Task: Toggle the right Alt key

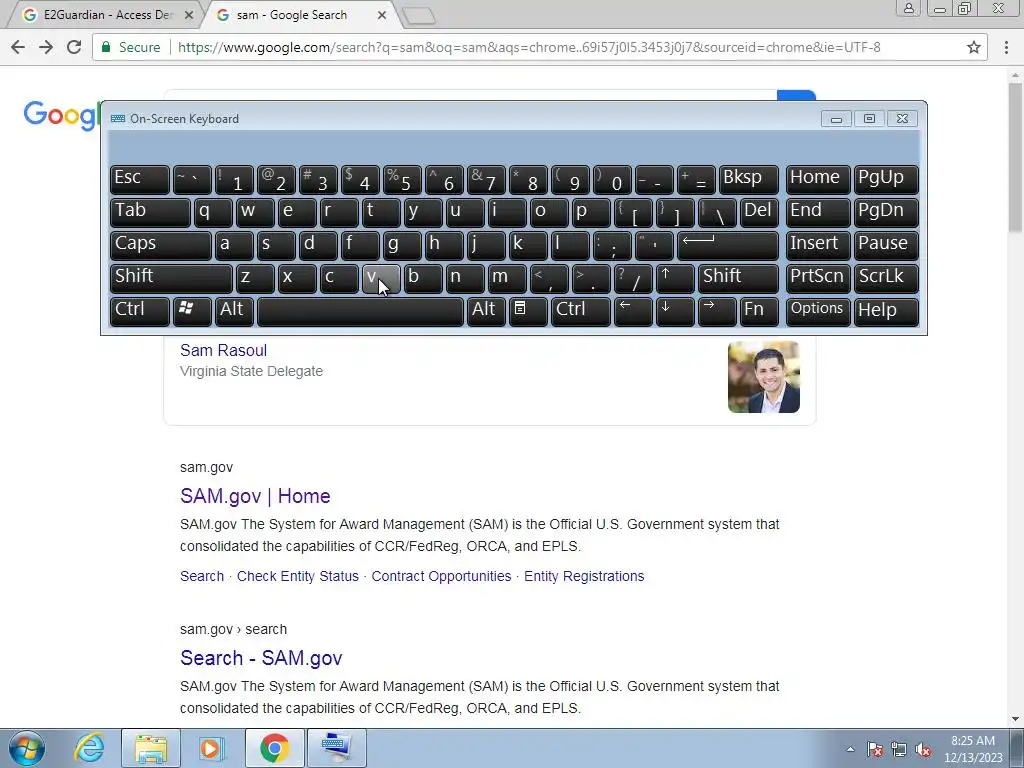Action: 487,310
